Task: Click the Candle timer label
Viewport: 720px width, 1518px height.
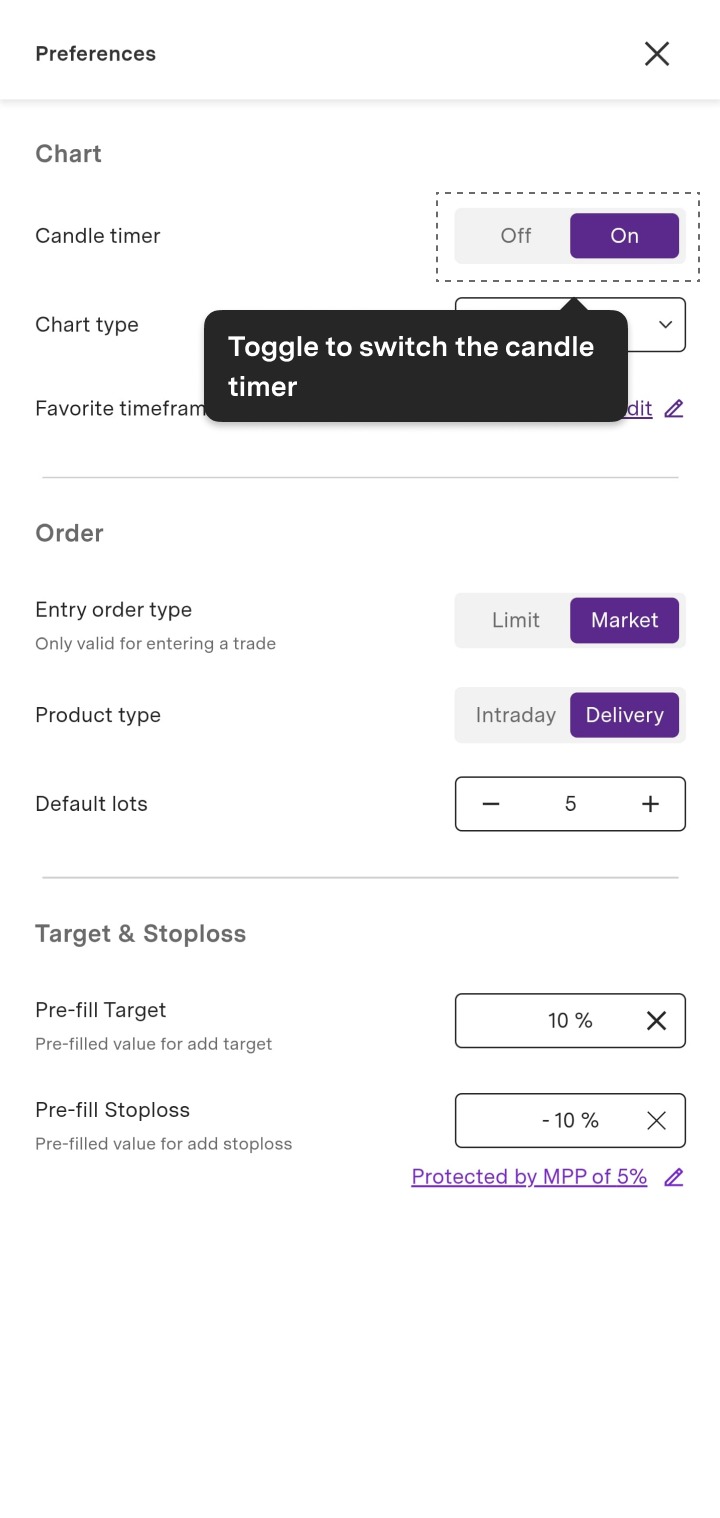Action: click(98, 236)
